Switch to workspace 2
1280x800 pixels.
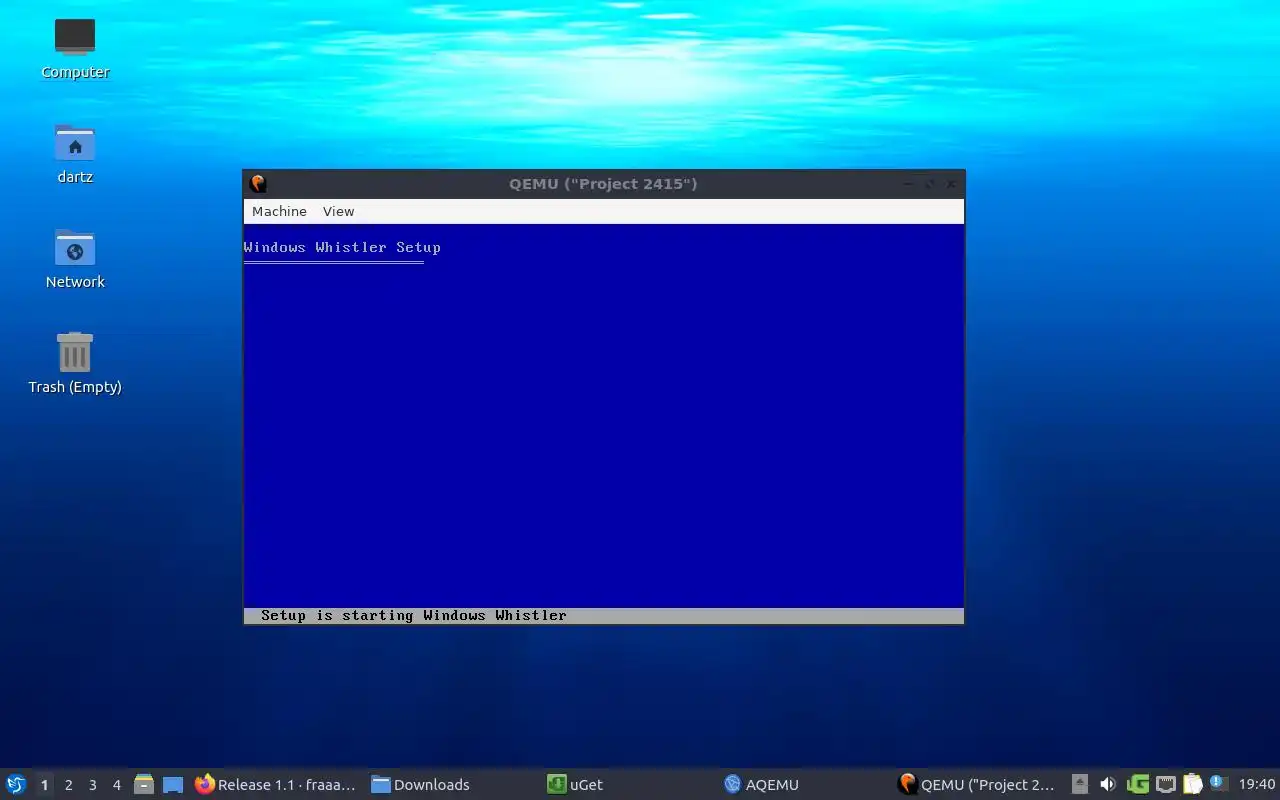coord(68,785)
